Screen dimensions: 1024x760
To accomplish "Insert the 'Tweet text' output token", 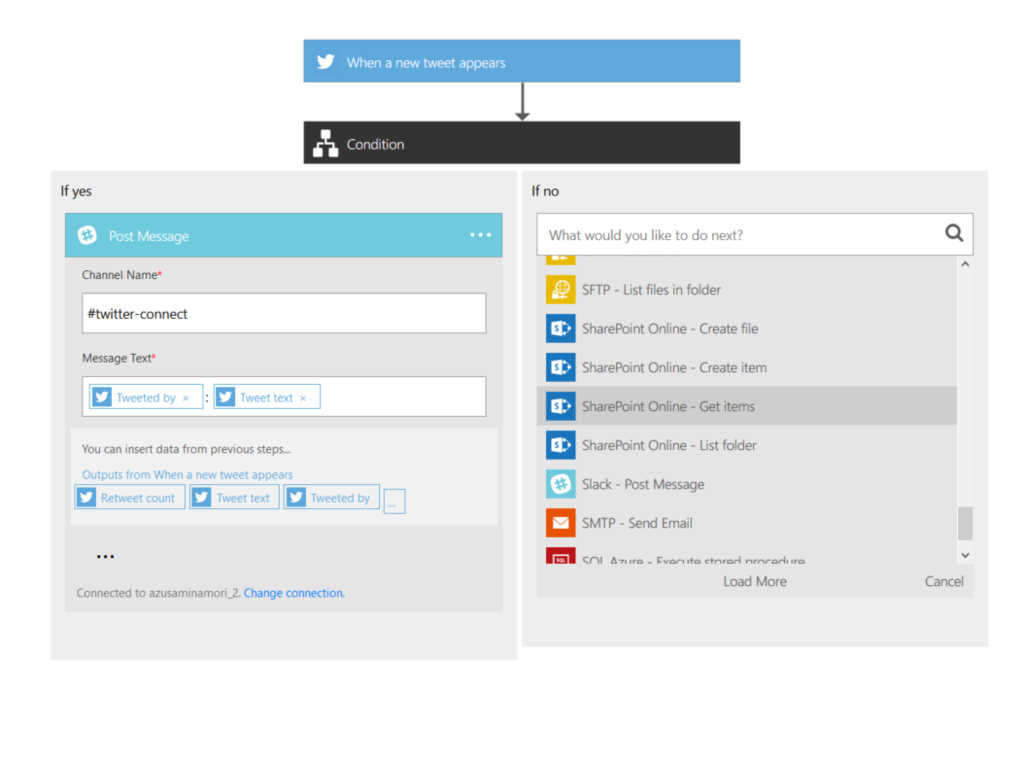I will pyautogui.click(x=234, y=498).
